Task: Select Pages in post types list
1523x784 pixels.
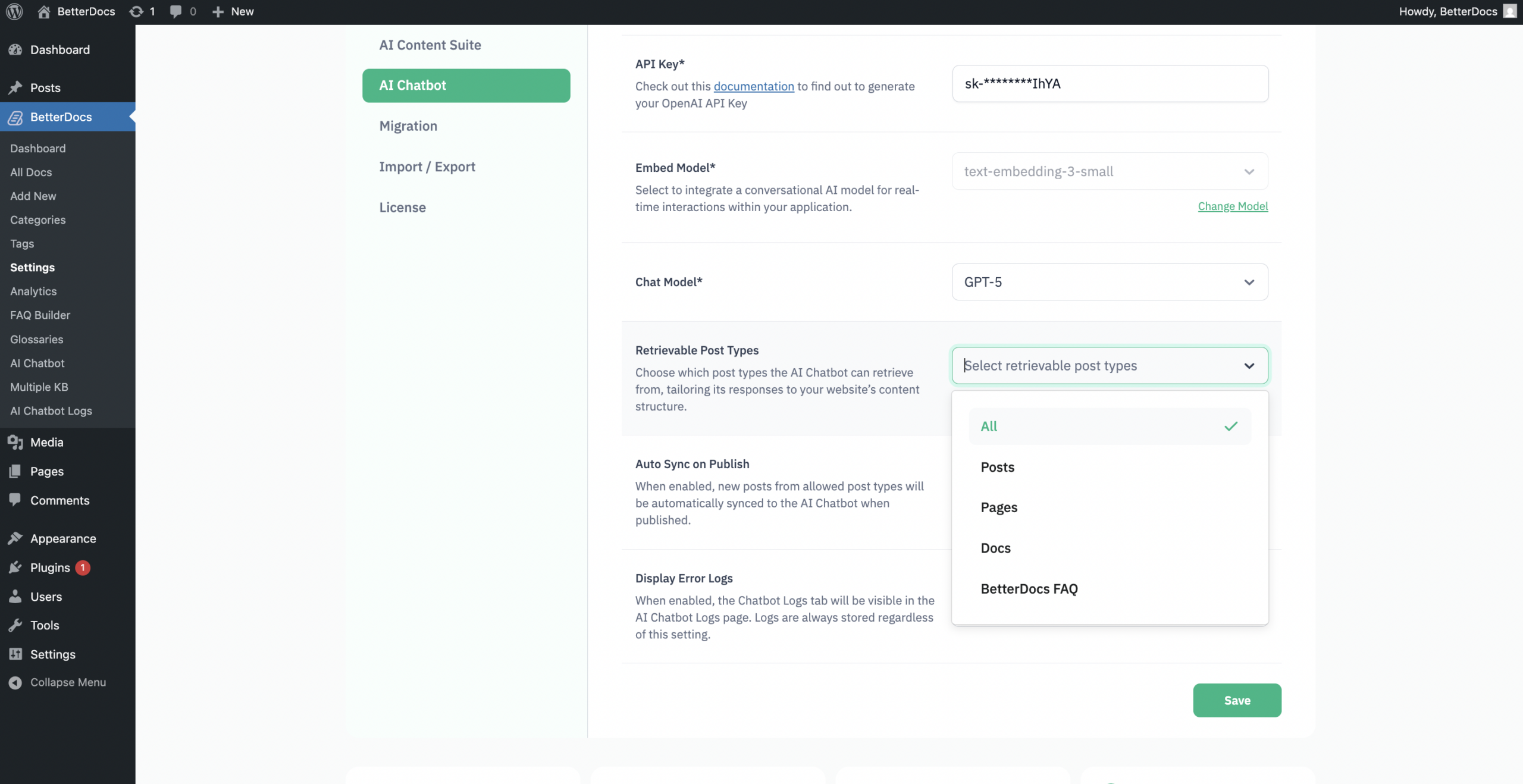Action: (1110, 507)
